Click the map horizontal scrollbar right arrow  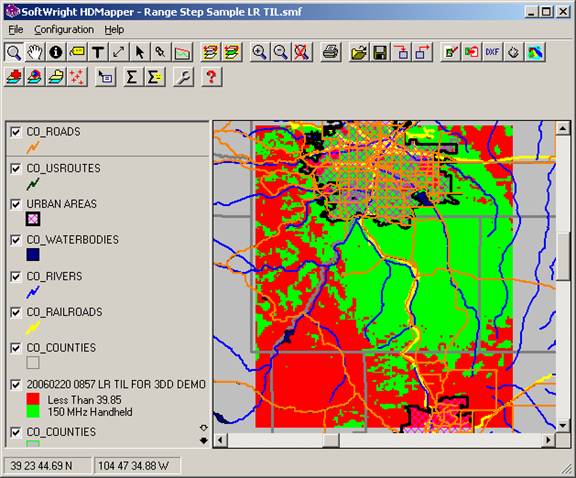coord(549,439)
